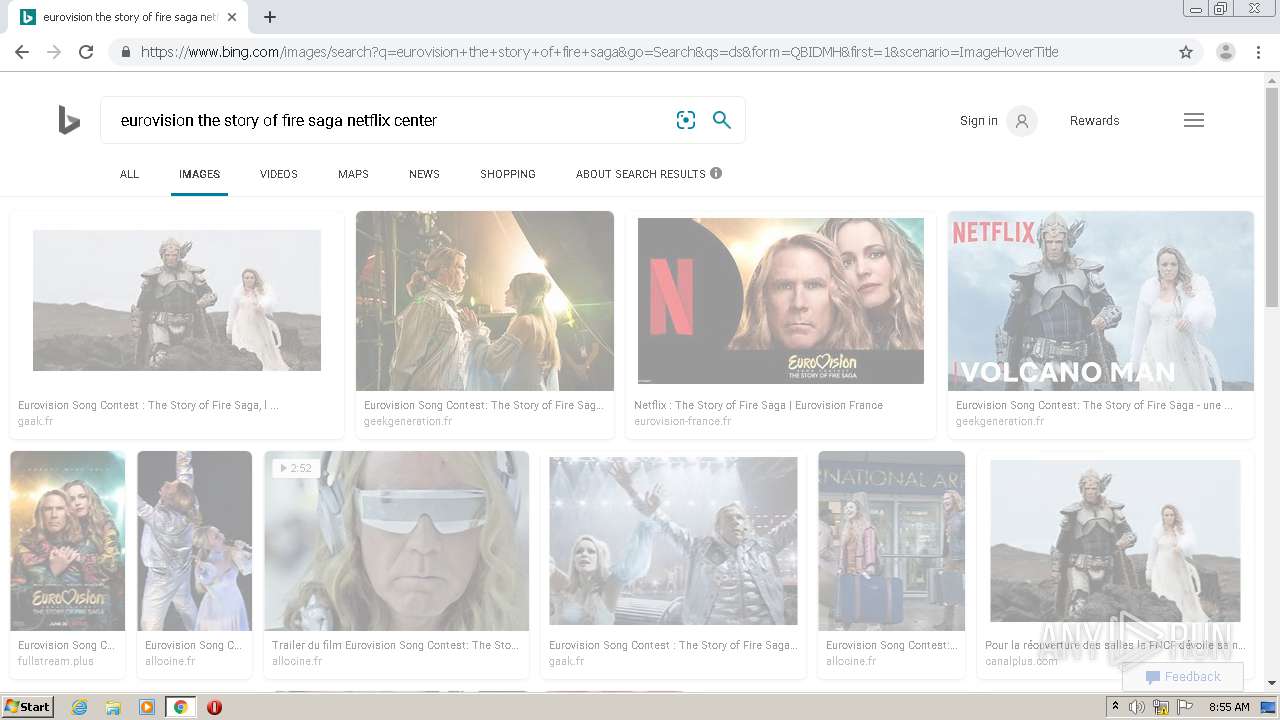Click the Sign in link

pos(978,121)
